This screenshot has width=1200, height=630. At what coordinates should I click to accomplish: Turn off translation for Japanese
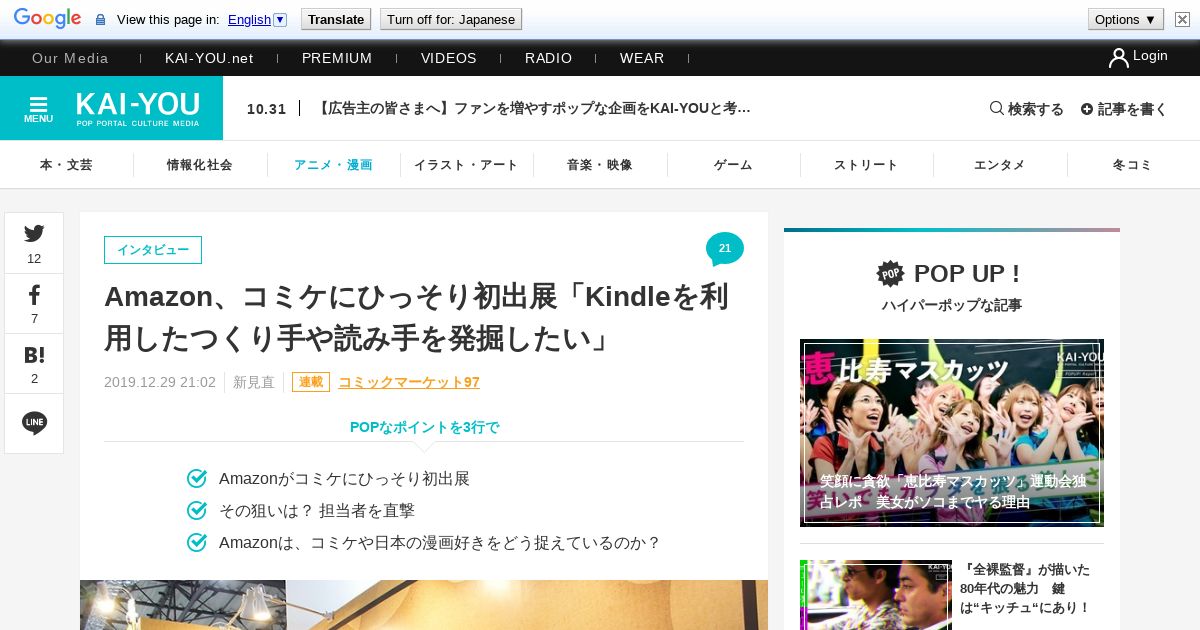(x=451, y=19)
